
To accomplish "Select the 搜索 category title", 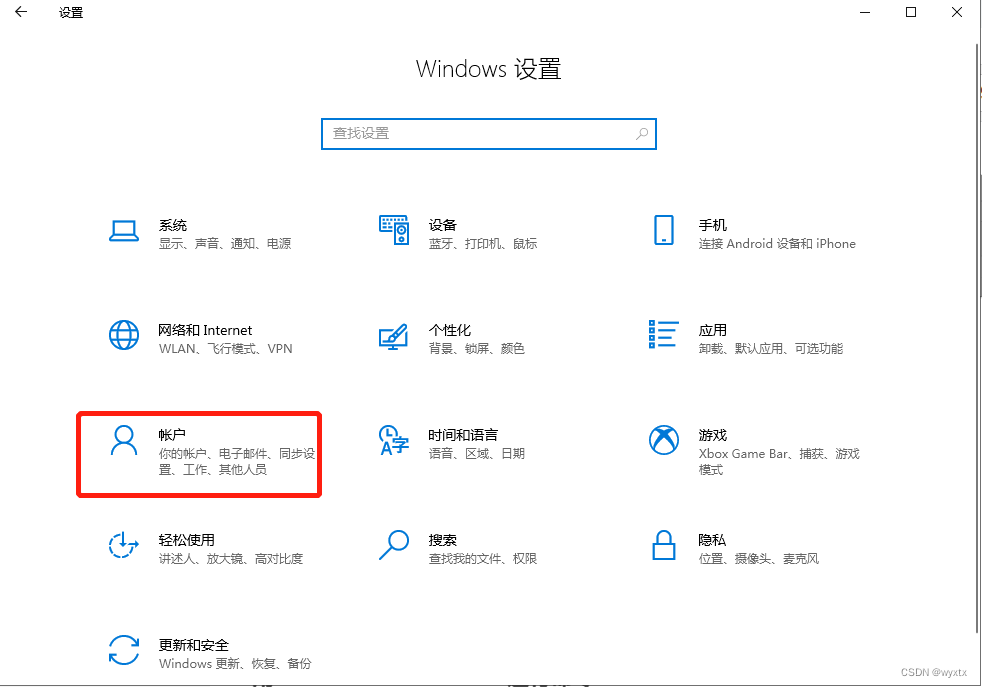I will pos(443,540).
